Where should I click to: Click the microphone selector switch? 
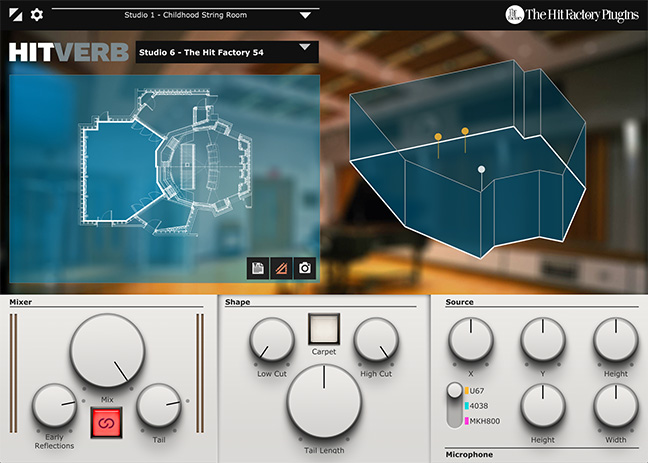point(455,405)
